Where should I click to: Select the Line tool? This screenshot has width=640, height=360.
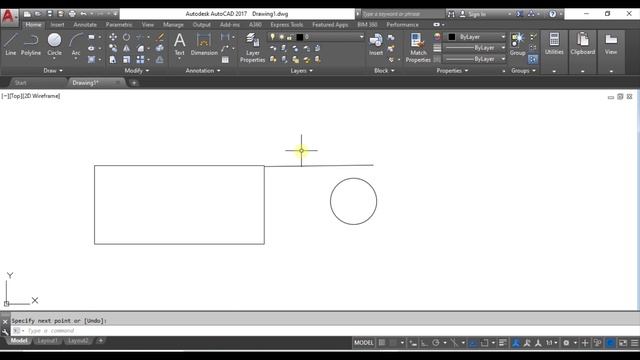(11, 44)
